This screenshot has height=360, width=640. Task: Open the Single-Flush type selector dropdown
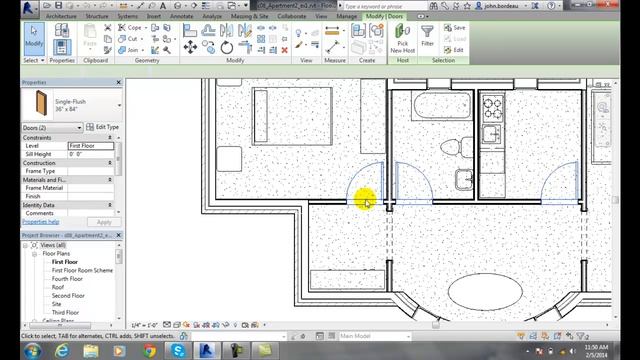119,105
